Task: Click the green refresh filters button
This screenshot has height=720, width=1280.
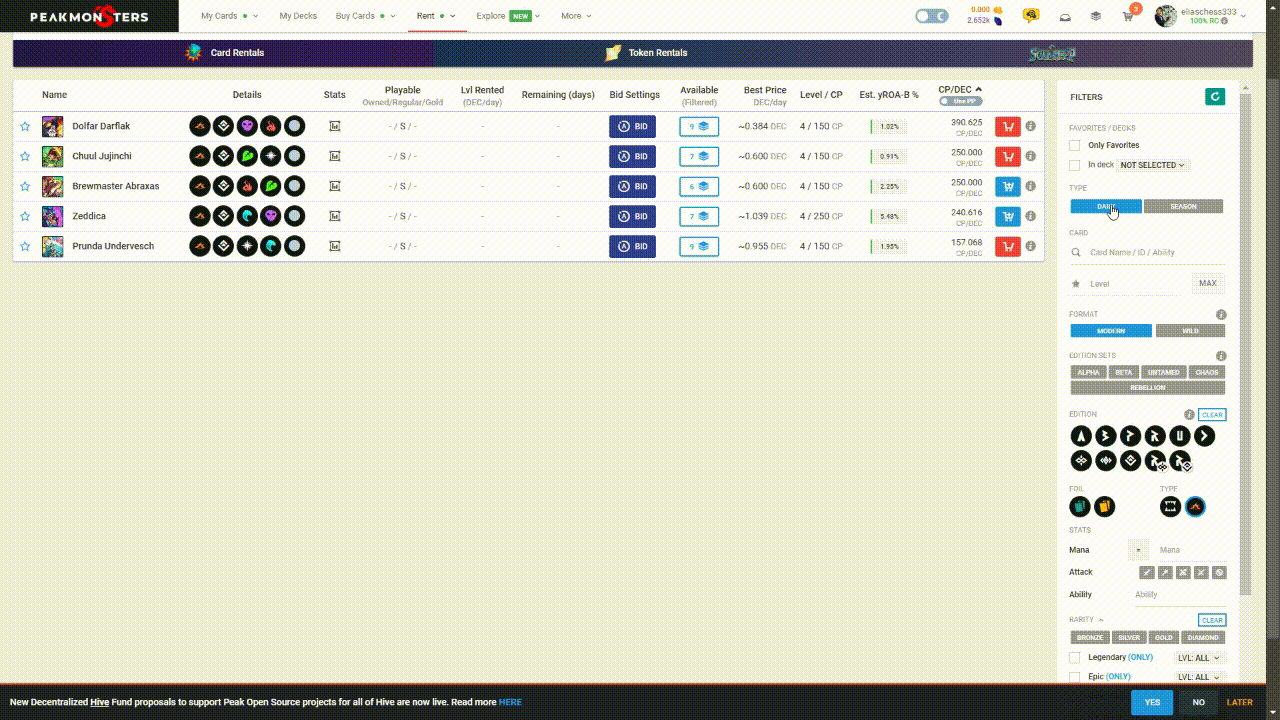Action: [1215, 97]
